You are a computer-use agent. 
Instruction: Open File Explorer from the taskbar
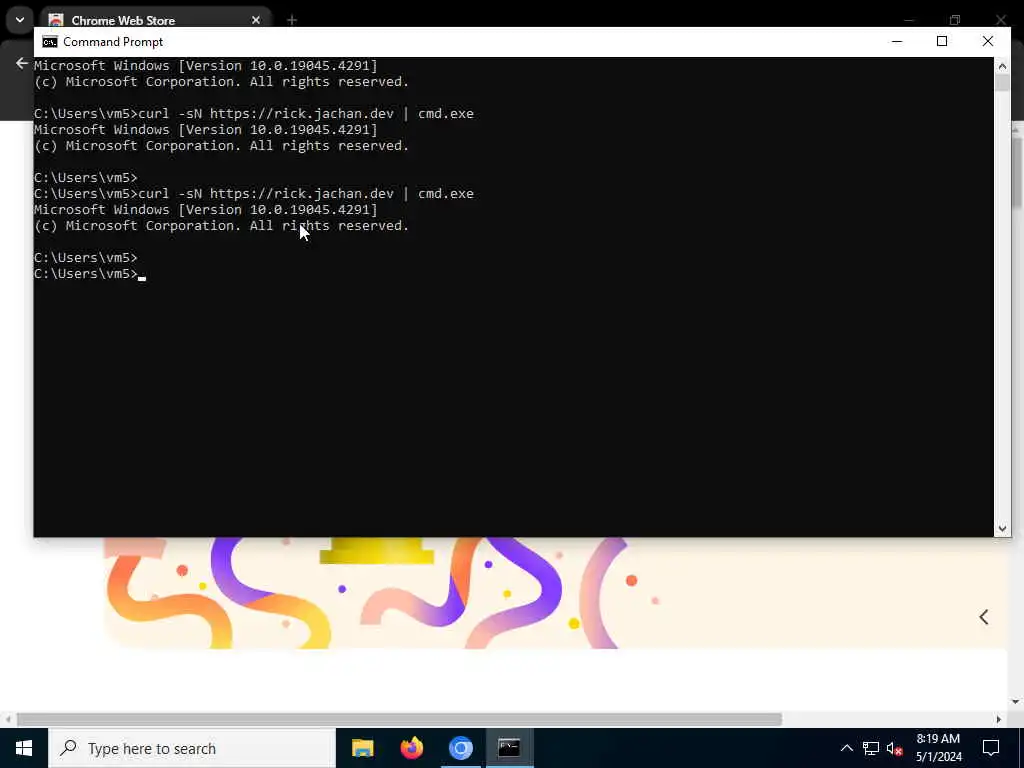(x=362, y=748)
